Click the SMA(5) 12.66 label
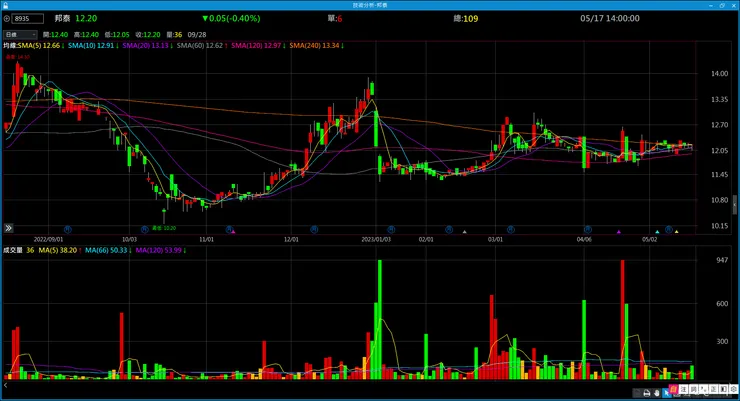The height and width of the screenshot is (401, 740). point(41,46)
